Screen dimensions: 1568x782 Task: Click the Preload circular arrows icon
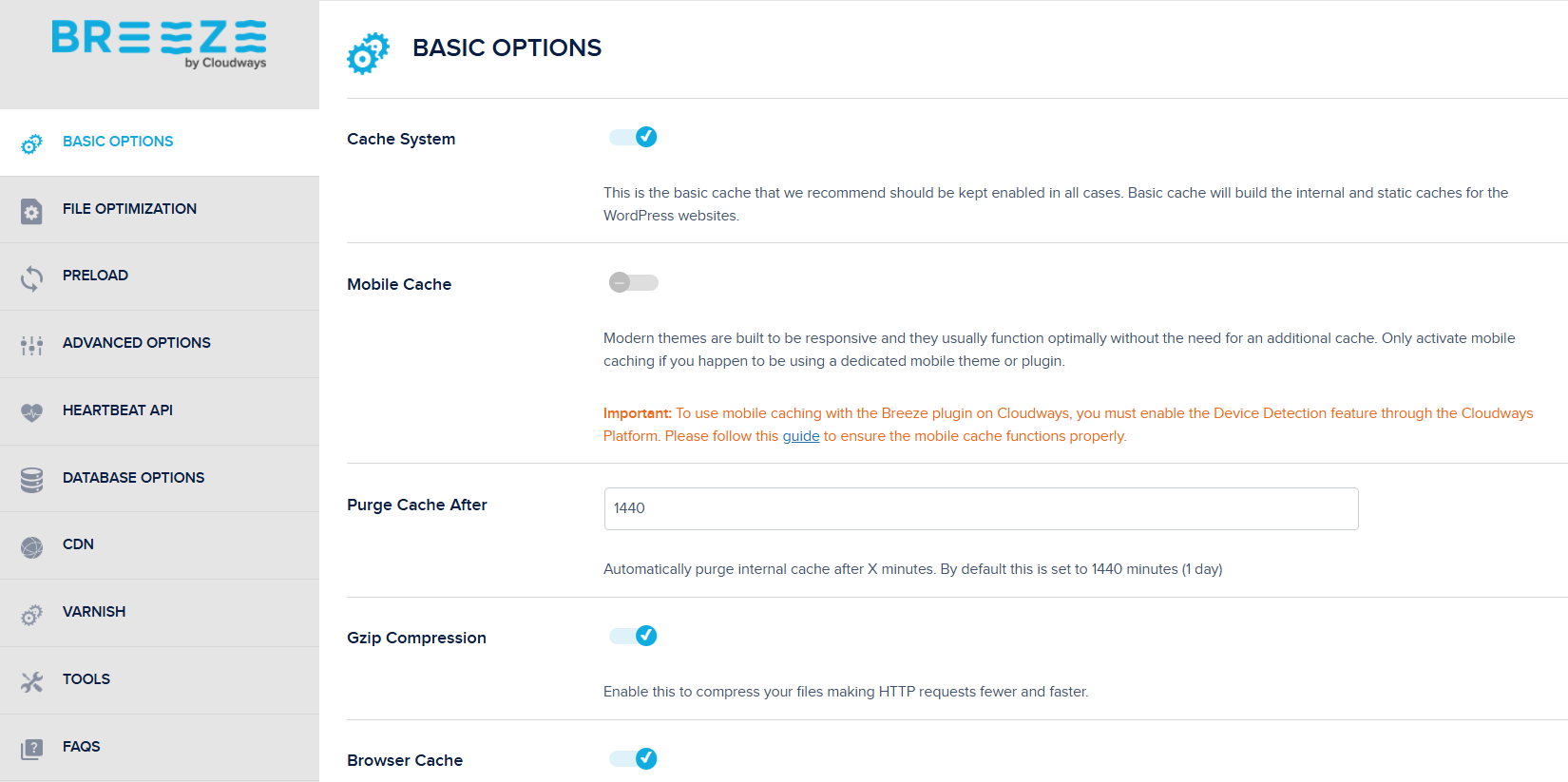pyautogui.click(x=31, y=278)
